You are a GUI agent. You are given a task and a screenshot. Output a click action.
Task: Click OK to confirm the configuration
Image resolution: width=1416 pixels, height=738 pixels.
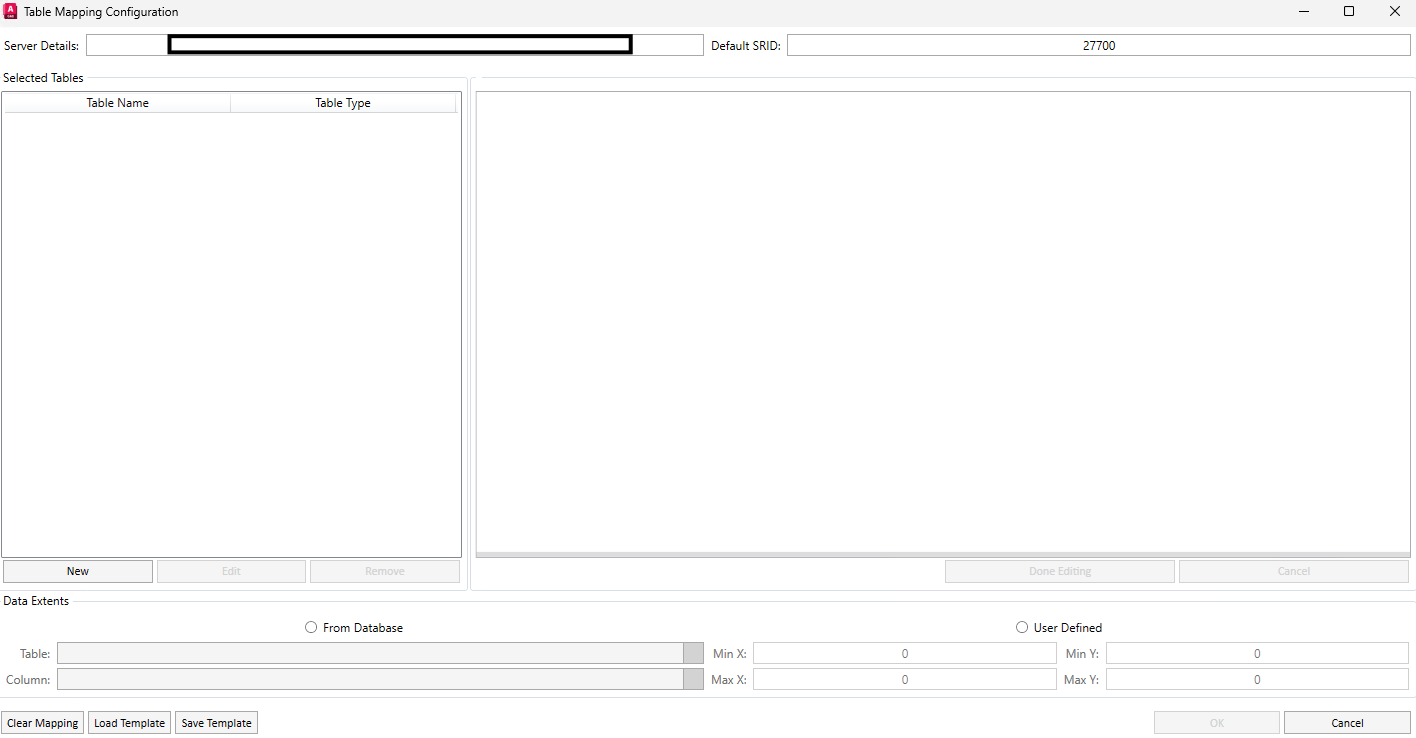click(x=1216, y=722)
